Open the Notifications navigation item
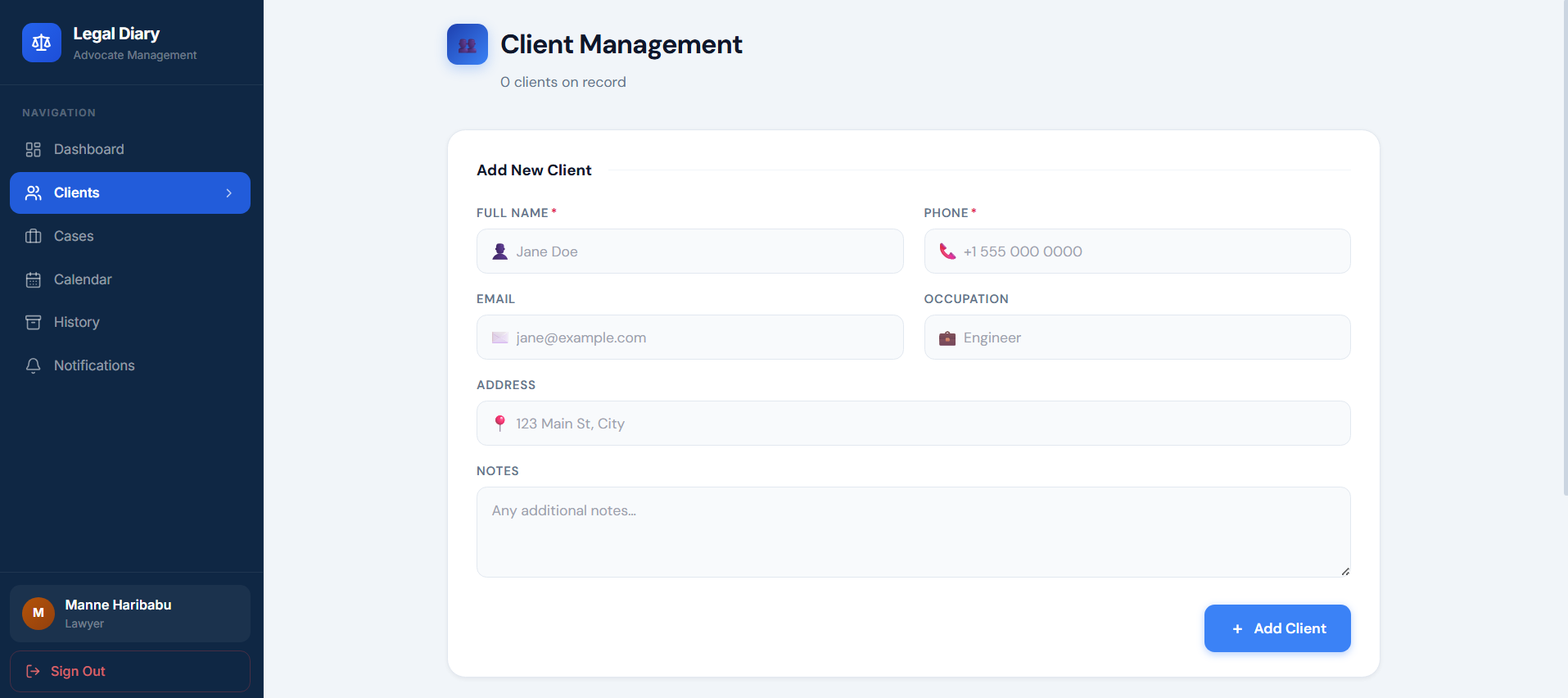Viewport: 1568px width, 698px height. click(x=130, y=365)
